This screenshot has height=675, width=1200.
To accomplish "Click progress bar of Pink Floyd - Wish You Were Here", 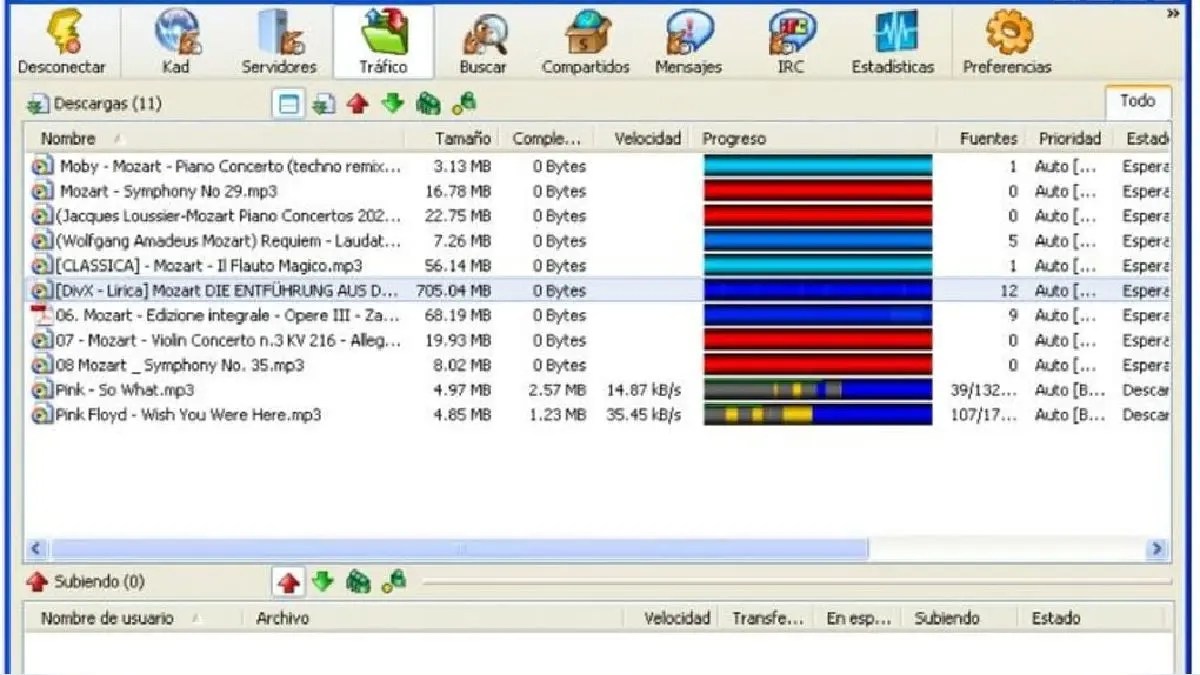I will (818, 414).
